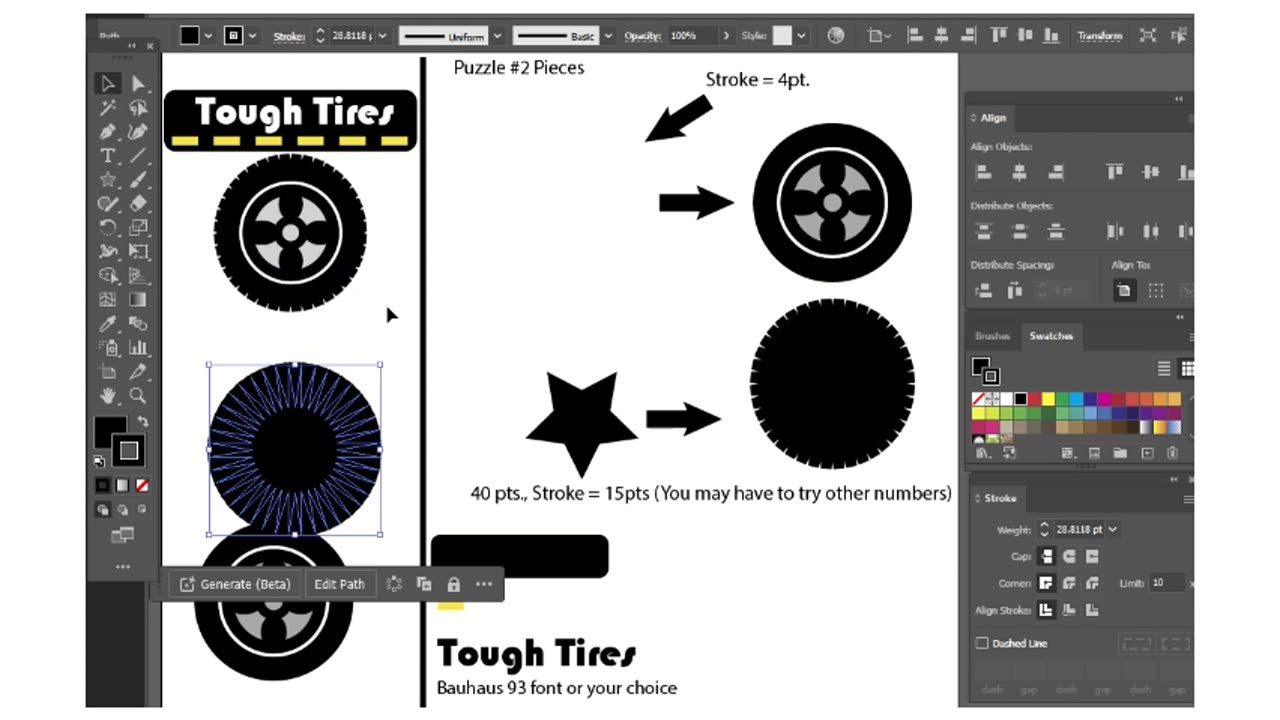
Task: Select the Rotate tool
Action: click(108, 227)
